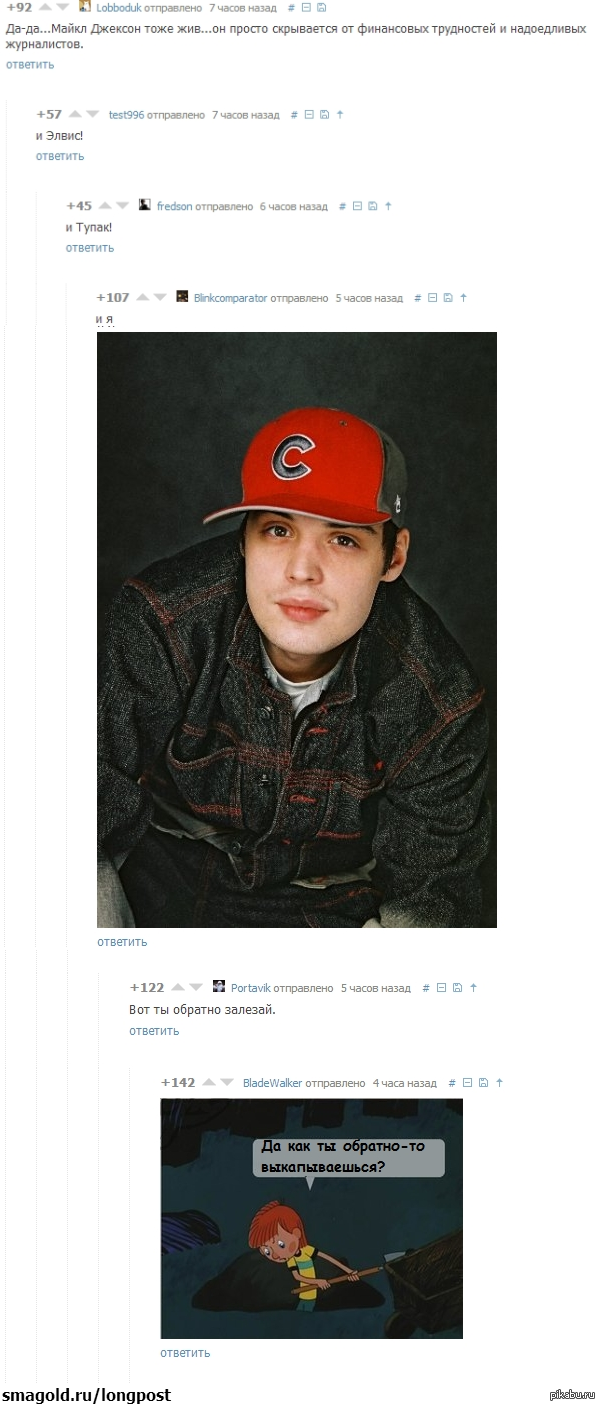600x1406 pixels.
Task: Click Portavik's avatar icon
Action: point(219,987)
